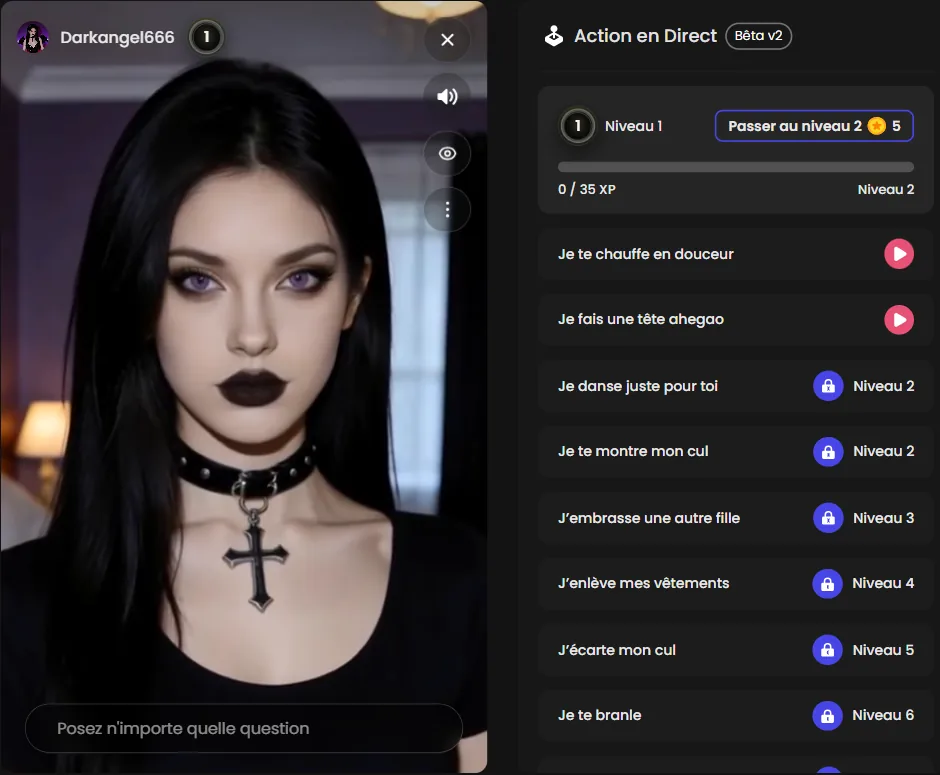Play the Je fais une tête ahegao action
Viewport: 940px width, 775px height.
(x=899, y=319)
